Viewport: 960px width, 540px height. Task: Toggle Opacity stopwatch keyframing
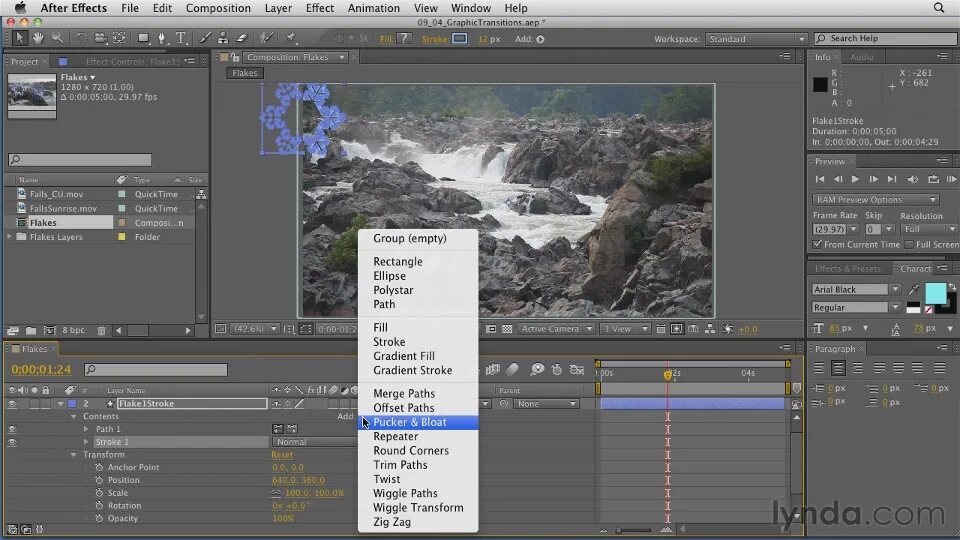point(99,519)
